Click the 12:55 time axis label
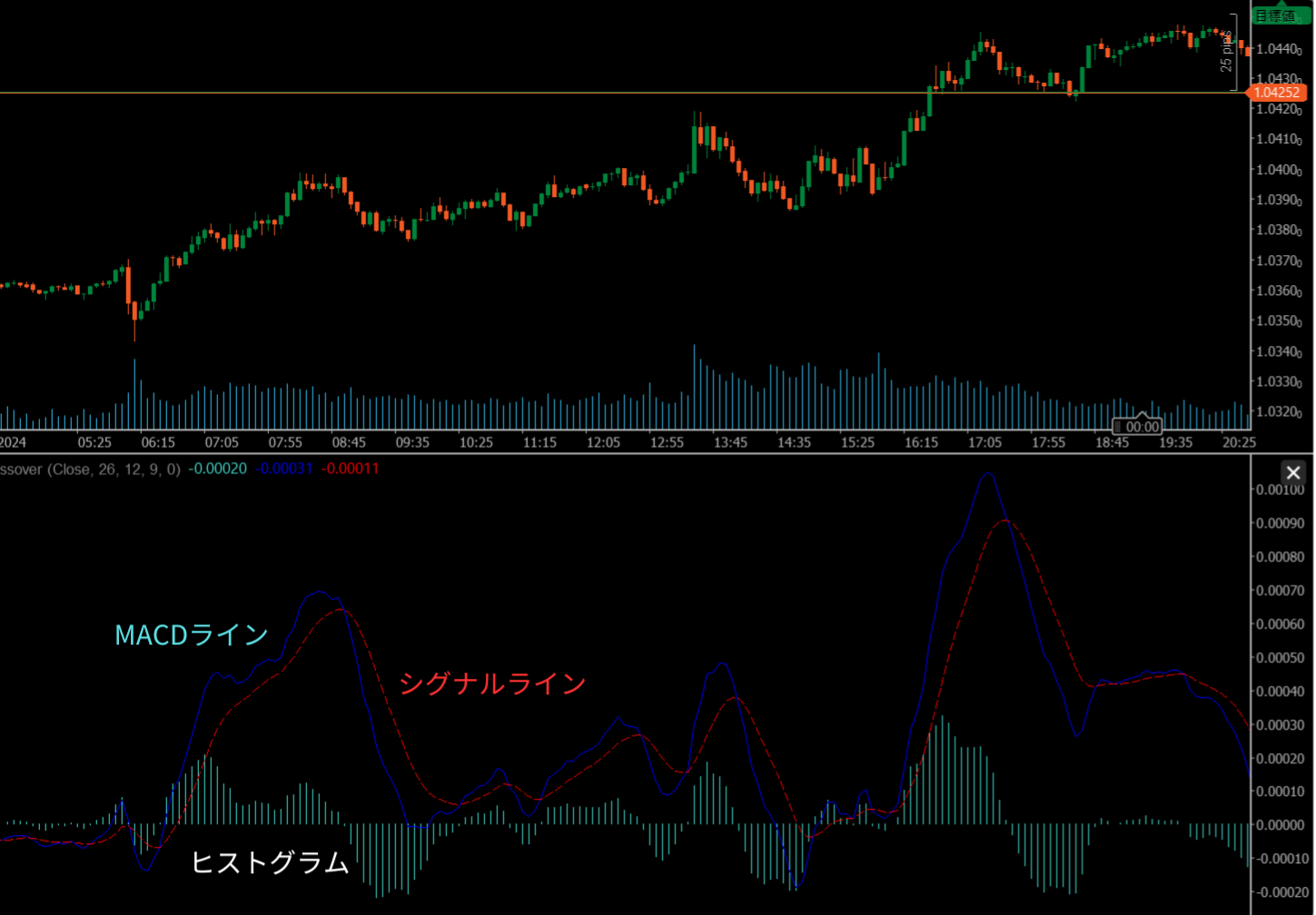The width and height of the screenshot is (1316, 915). tap(667, 443)
